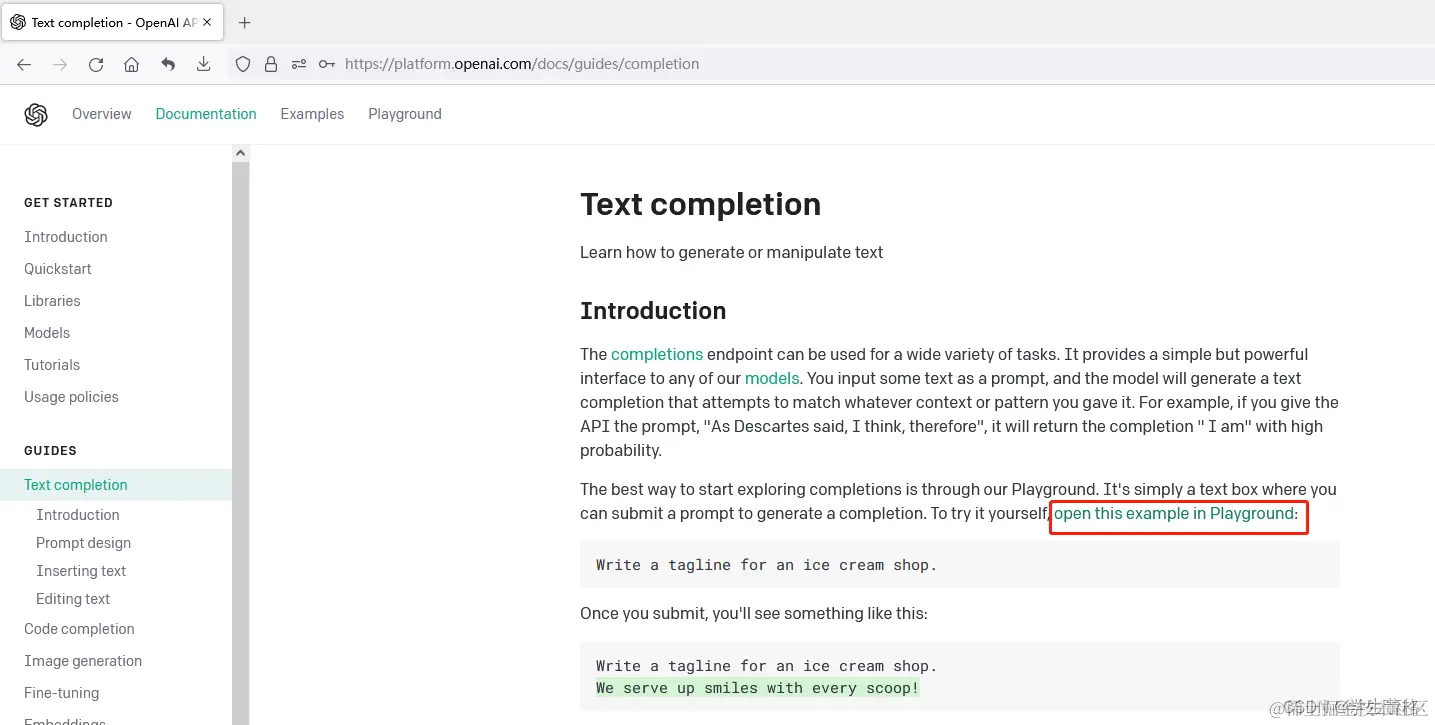Open the Tutorials sidebar link
Screen dimensions: 1435x725
tap(52, 365)
